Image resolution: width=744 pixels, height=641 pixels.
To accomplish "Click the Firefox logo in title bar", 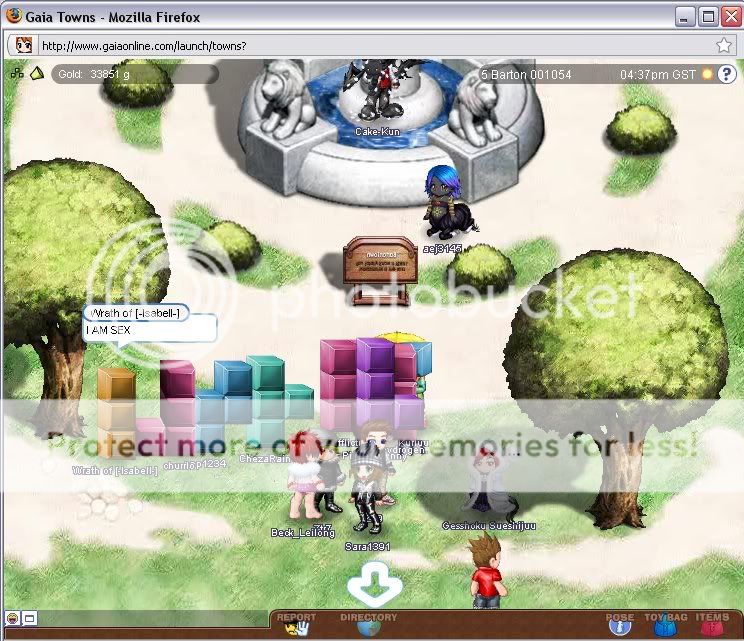I will [14, 16].
